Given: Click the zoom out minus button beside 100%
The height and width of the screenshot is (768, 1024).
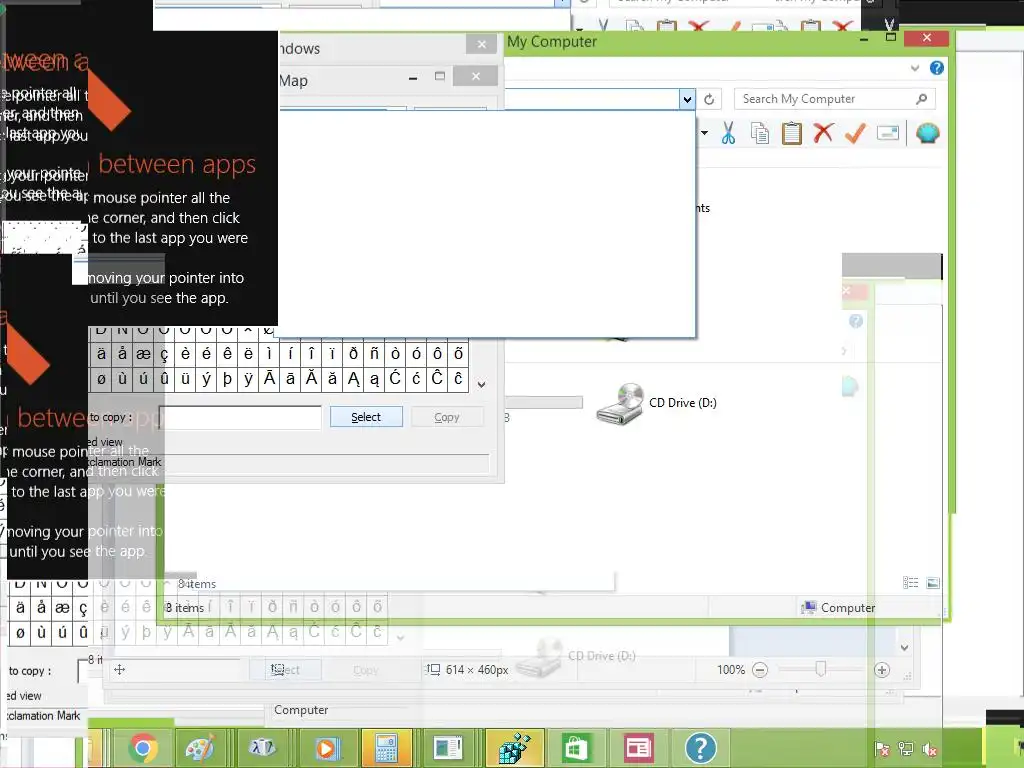Looking at the screenshot, I should click(760, 669).
